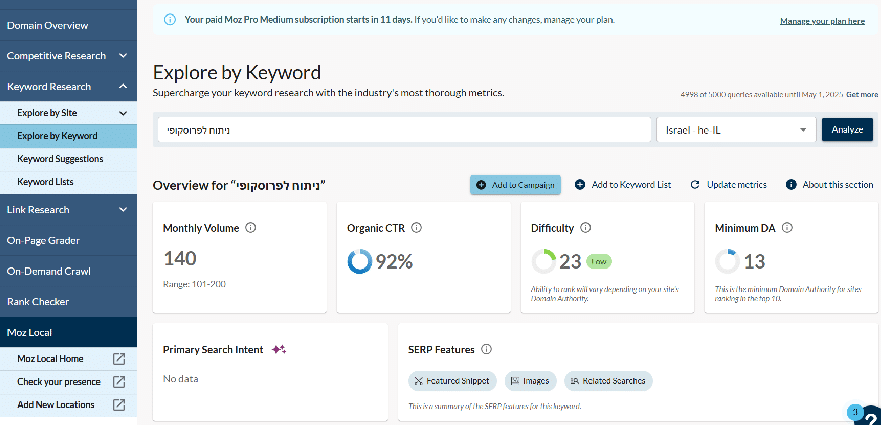
Task: Click the info icon next to Minimum DA
Action: point(787,228)
